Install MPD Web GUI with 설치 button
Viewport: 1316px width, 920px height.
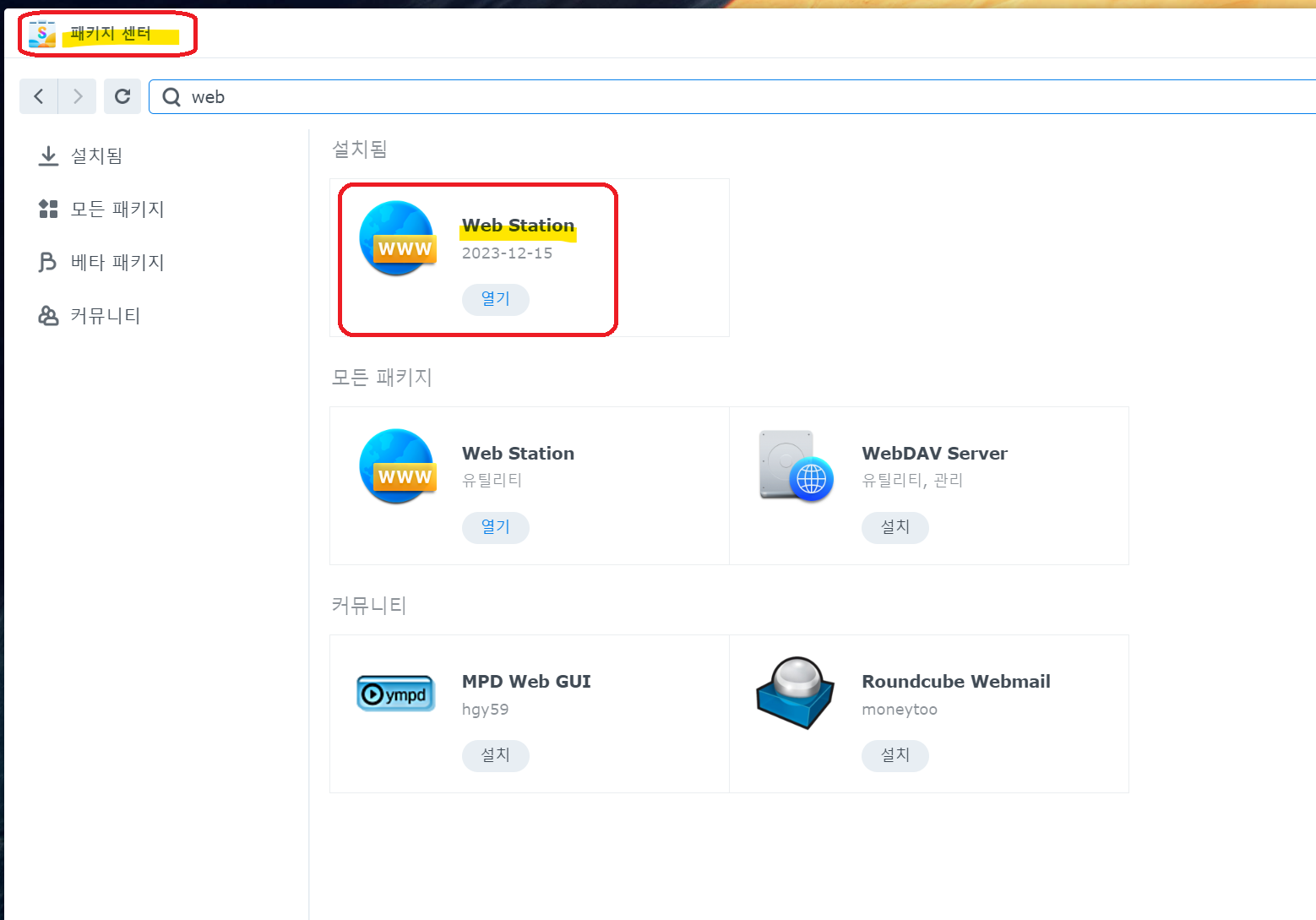pos(496,755)
